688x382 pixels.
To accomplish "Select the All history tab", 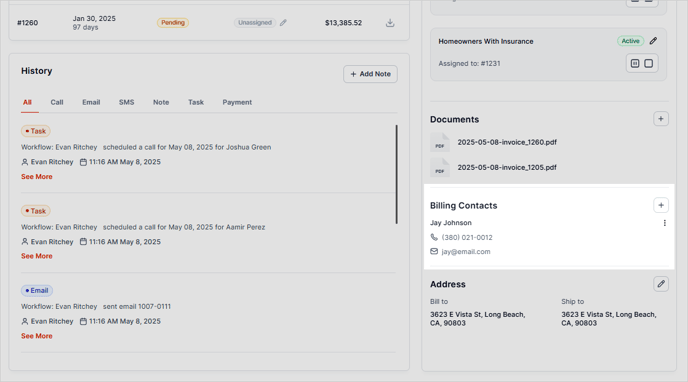I will click(27, 102).
